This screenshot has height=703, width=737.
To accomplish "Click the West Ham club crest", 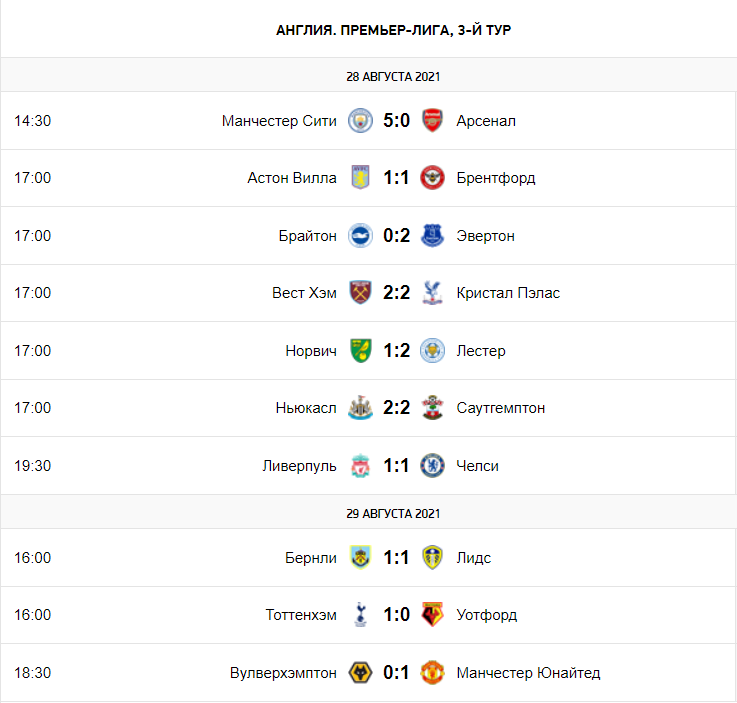I will [x=360, y=292].
